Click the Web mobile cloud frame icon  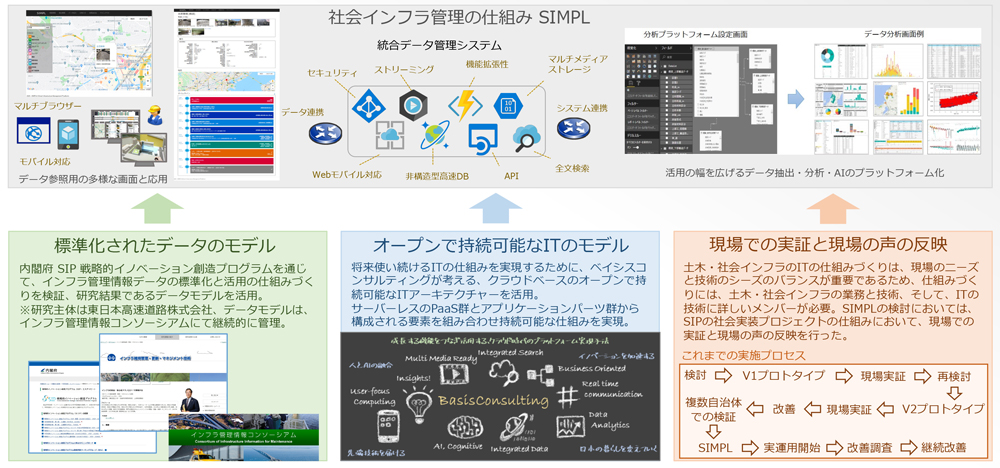(390, 137)
